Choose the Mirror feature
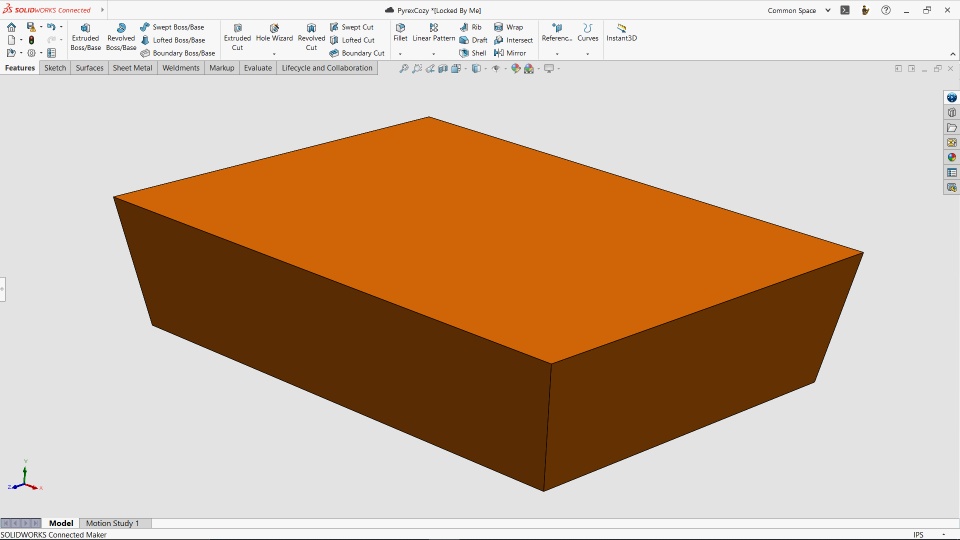This screenshot has width=960, height=540. point(509,53)
